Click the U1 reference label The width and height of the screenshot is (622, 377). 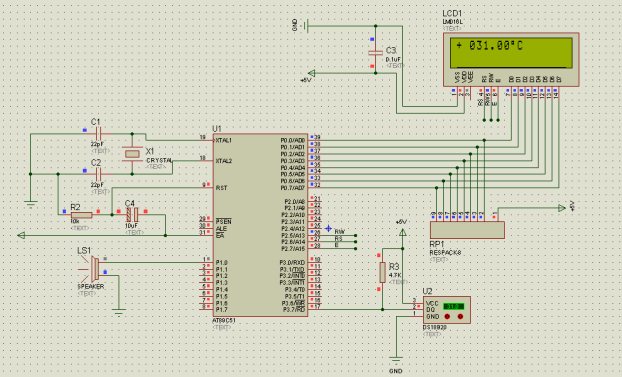[x=217, y=129]
